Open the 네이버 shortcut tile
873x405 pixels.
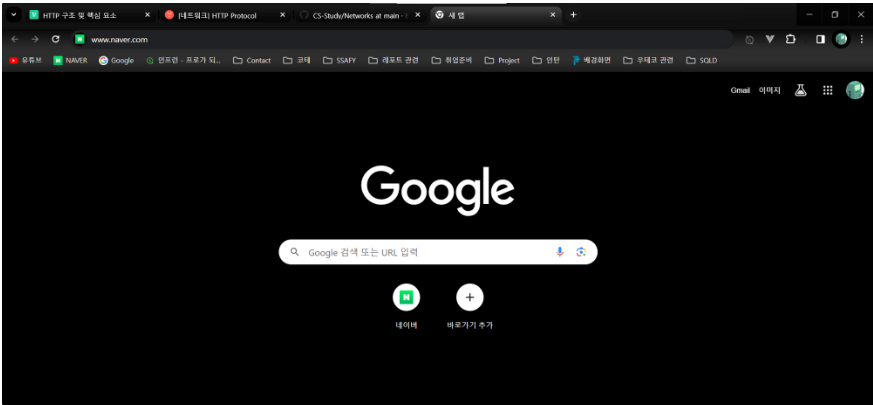[406, 306]
